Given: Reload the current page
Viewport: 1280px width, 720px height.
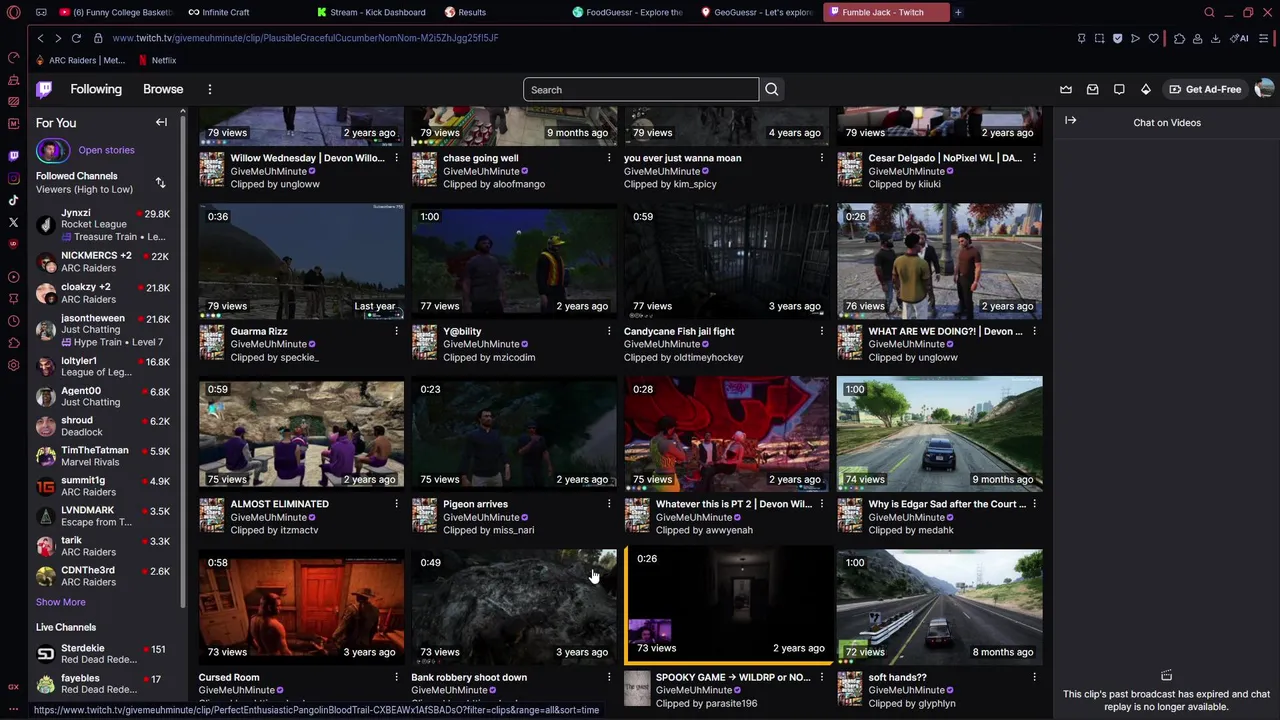Looking at the screenshot, I should click(x=76, y=38).
